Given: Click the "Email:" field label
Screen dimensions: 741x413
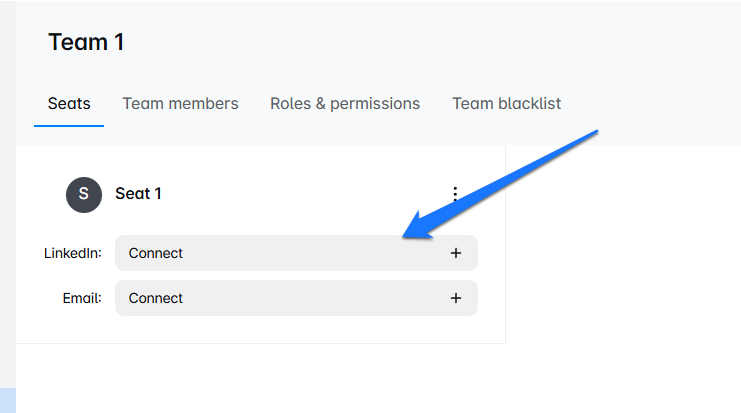Looking at the screenshot, I should pyautogui.click(x=83, y=298).
